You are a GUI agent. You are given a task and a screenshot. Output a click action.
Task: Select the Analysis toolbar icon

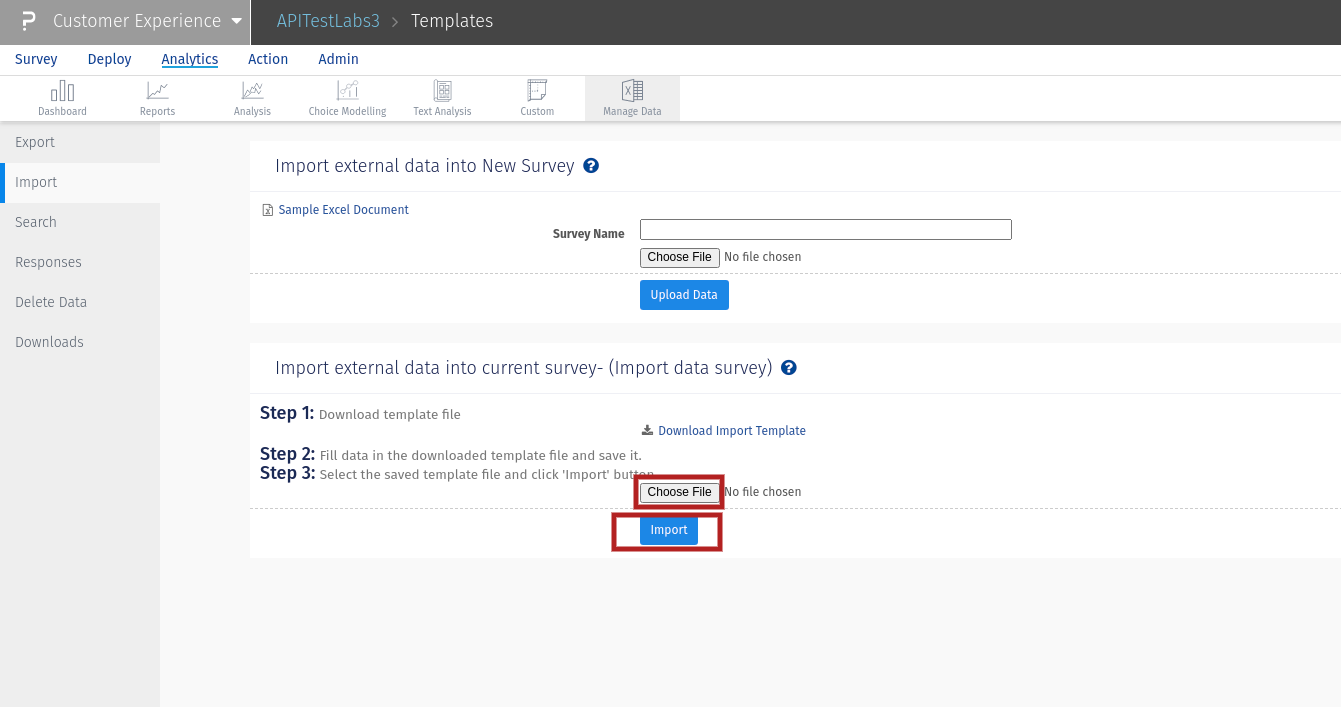[x=252, y=92]
